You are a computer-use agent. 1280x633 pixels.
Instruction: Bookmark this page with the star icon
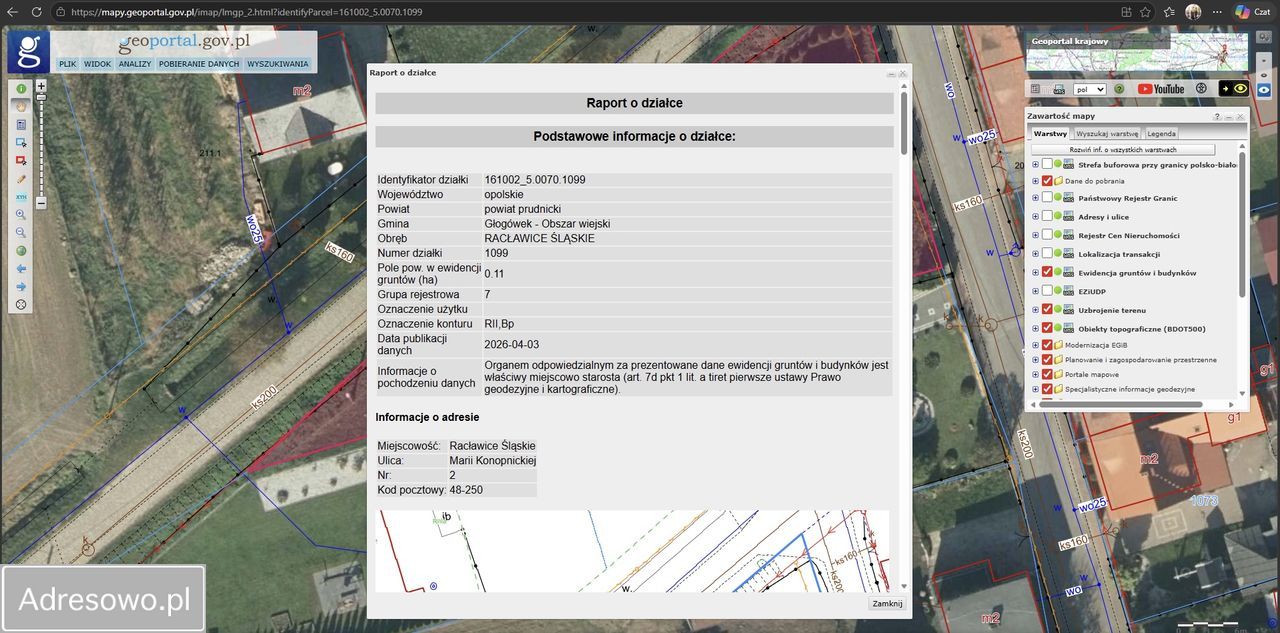1144,12
